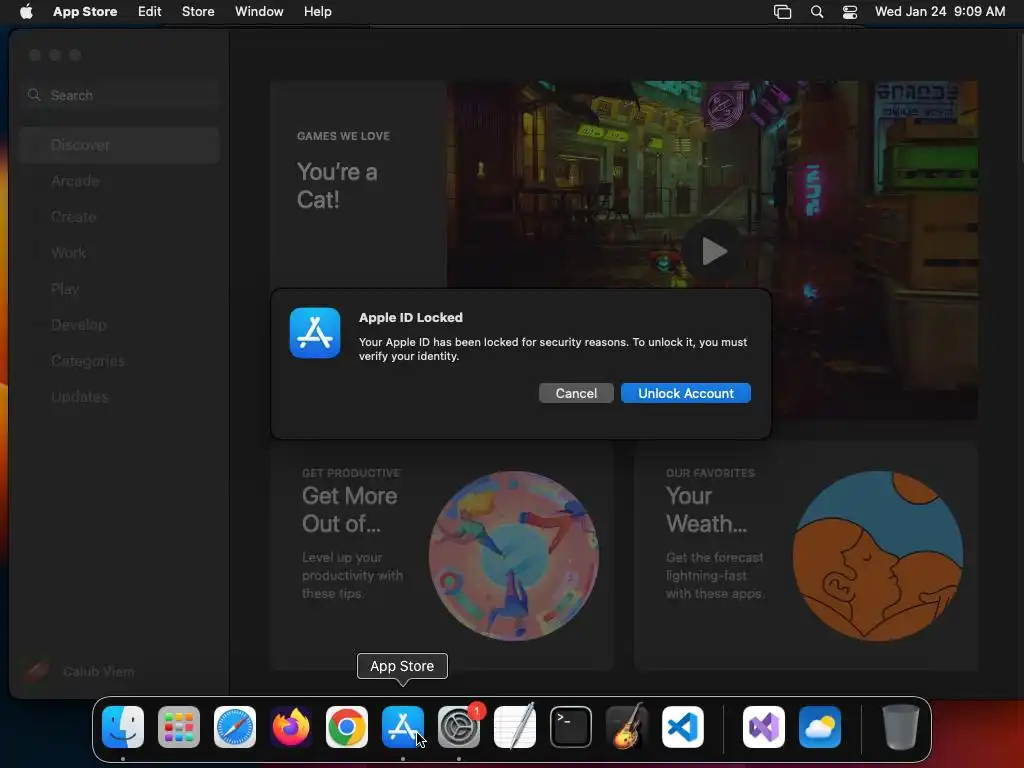Image resolution: width=1024 pixels, height=768 pixels.
Task: Select Discover in the sidebar
Action: pyautogui.click(x=120, y=145)
